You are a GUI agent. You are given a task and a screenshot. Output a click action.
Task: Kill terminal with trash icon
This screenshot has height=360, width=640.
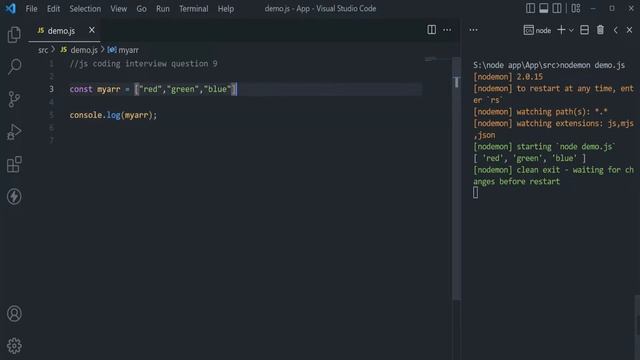600,30
